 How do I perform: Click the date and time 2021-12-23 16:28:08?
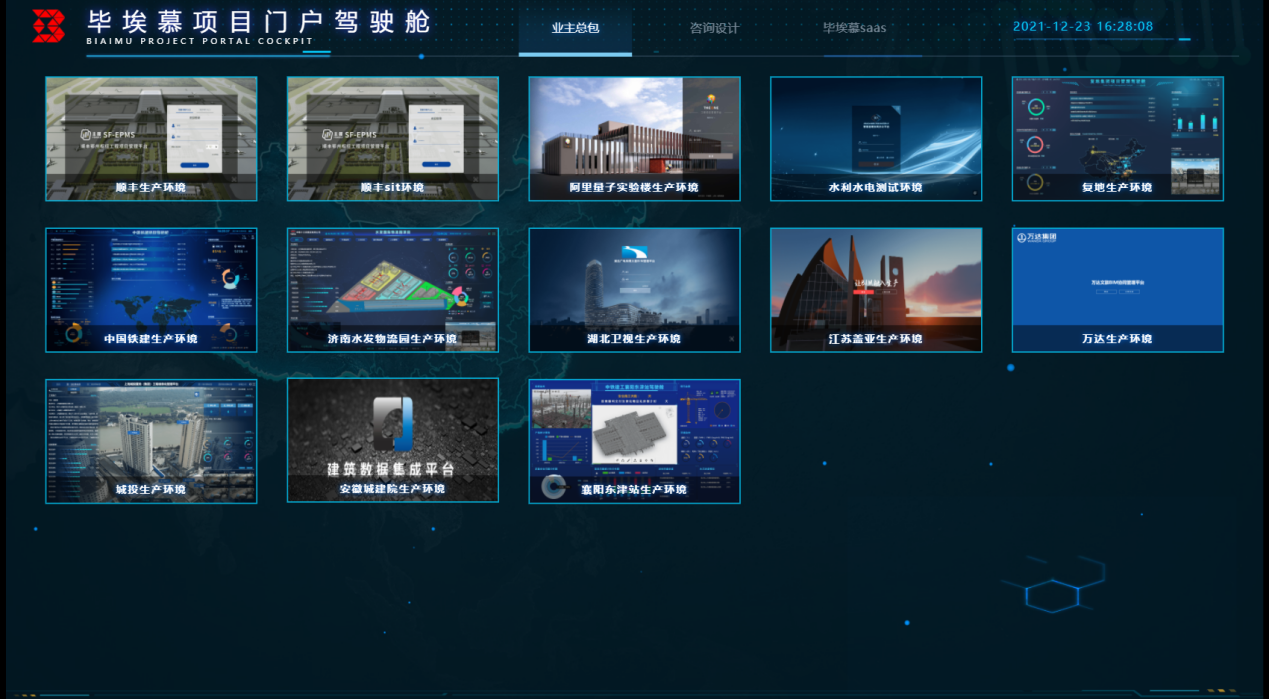[x=1083, y=27]
